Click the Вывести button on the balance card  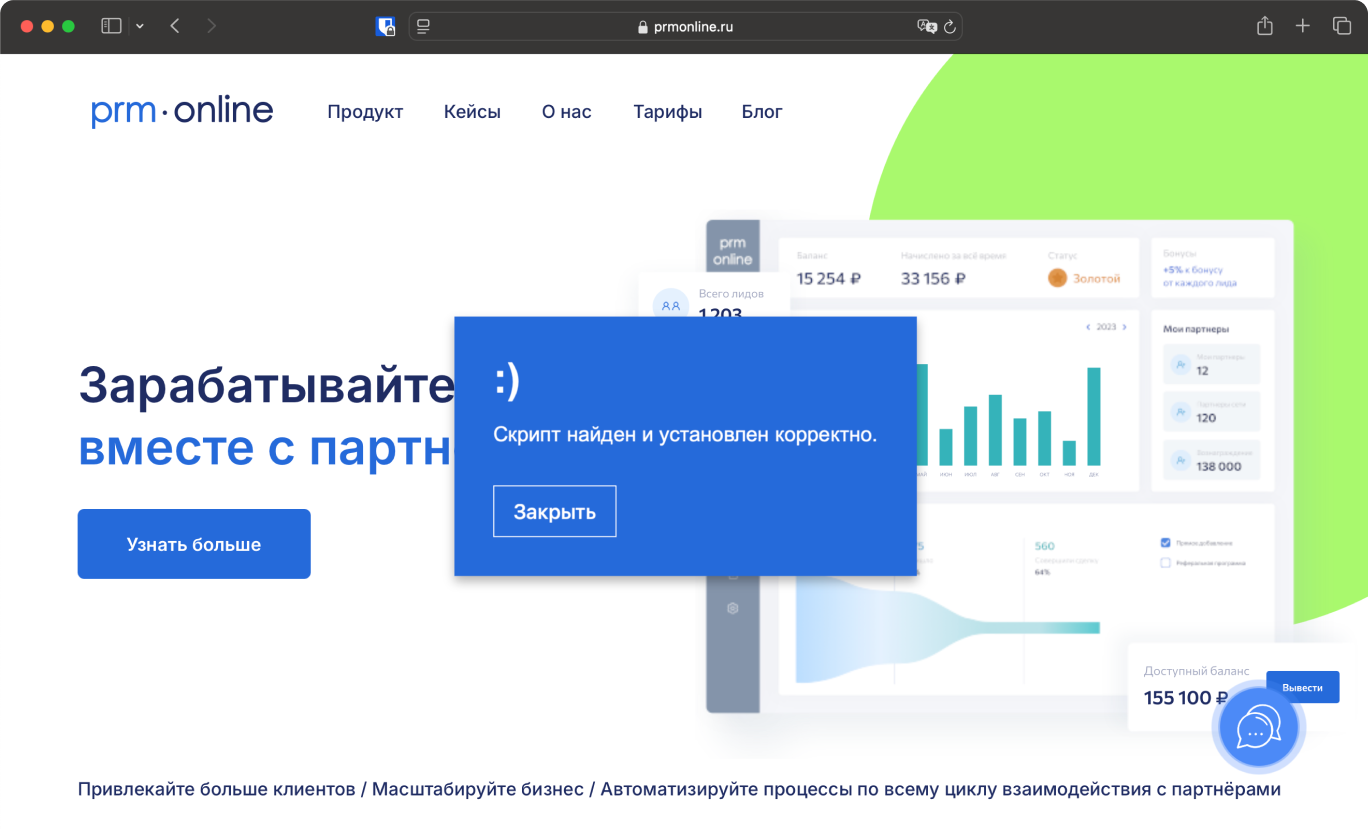(x=1302, y=687)
